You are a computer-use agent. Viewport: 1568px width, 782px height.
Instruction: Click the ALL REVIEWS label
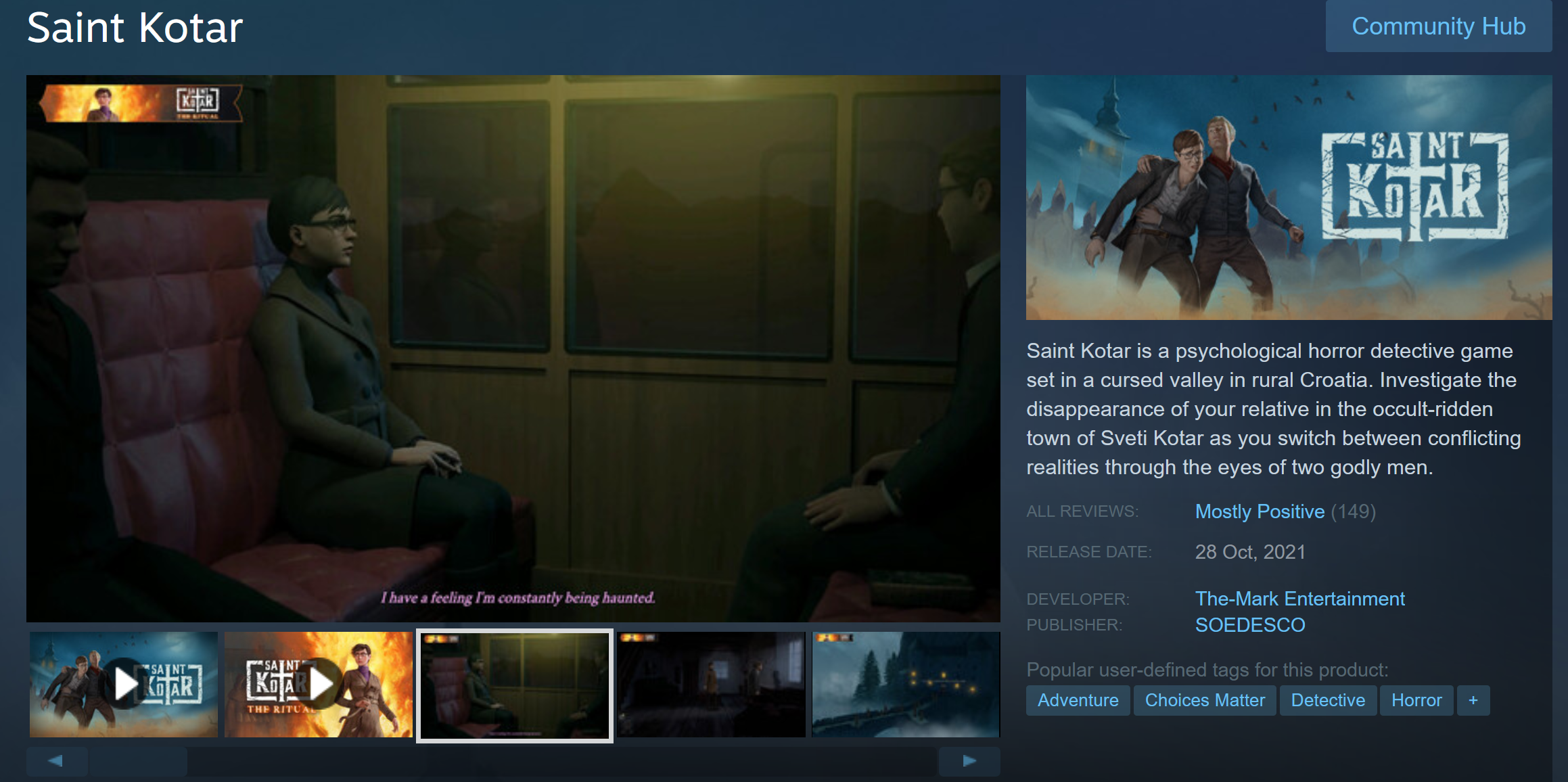click(1082, 511)
